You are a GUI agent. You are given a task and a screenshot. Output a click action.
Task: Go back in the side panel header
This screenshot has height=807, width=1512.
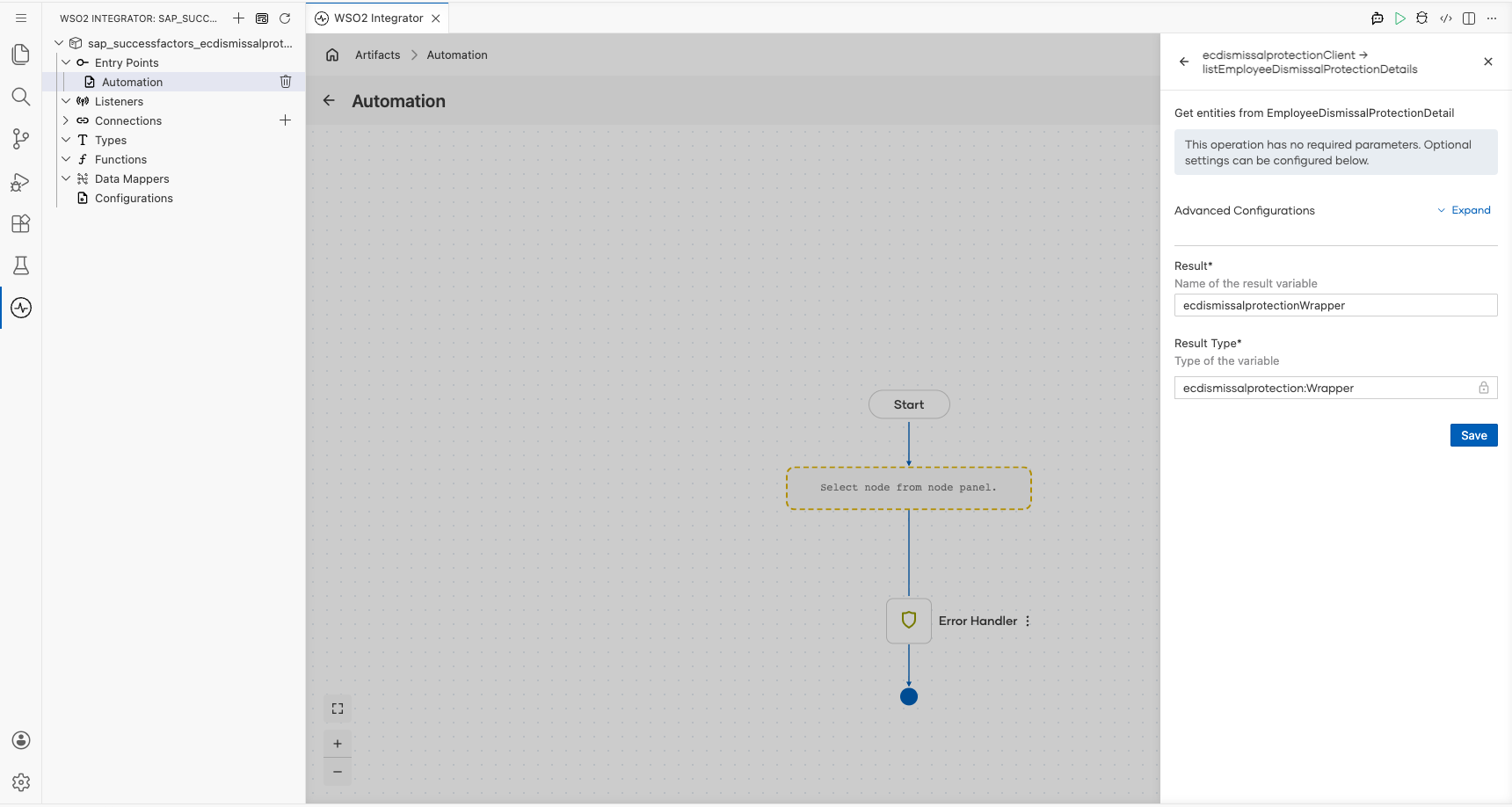(x=1184, y=62)
